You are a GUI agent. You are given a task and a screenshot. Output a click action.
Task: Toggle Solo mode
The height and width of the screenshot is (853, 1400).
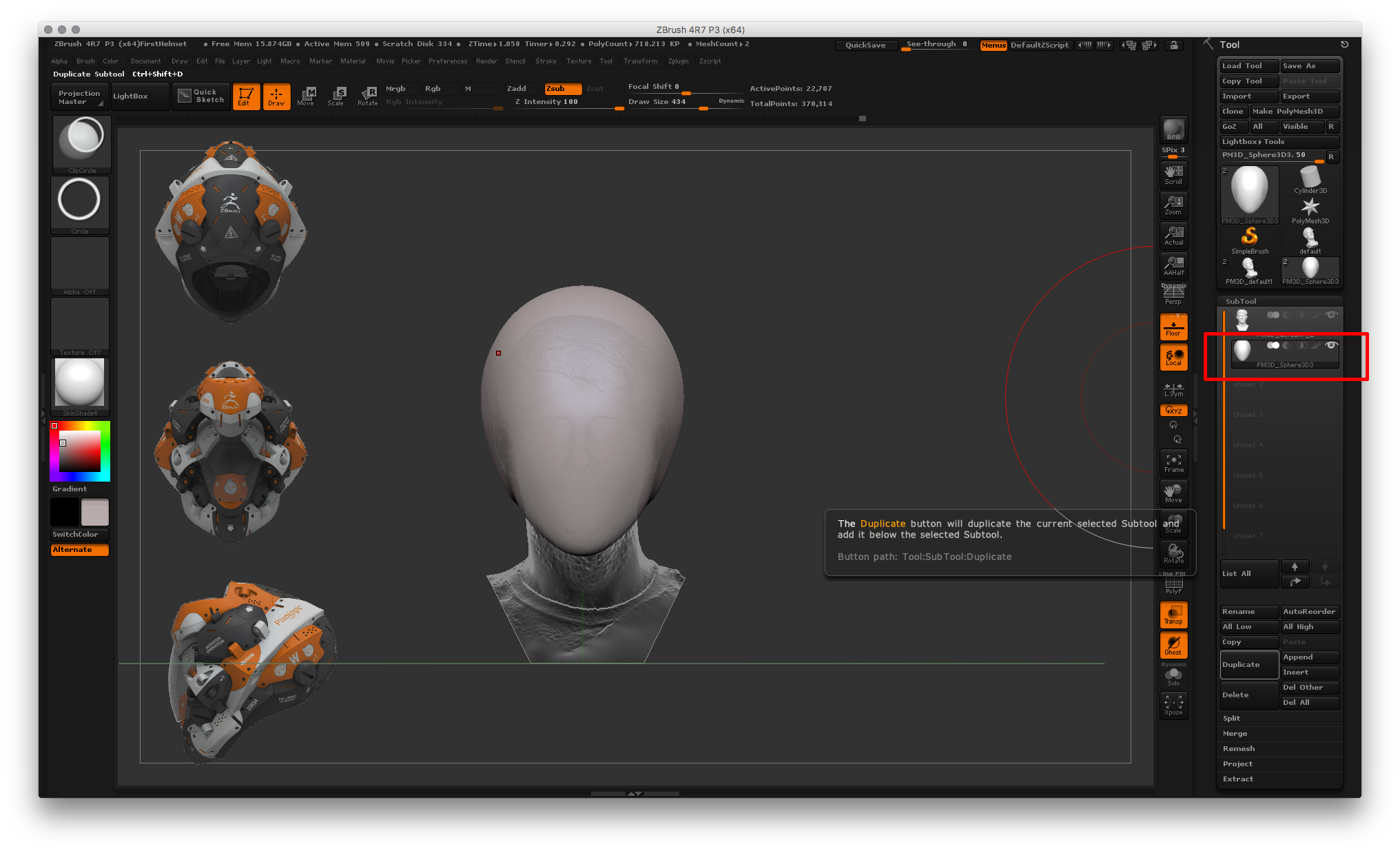point(1173,677)
